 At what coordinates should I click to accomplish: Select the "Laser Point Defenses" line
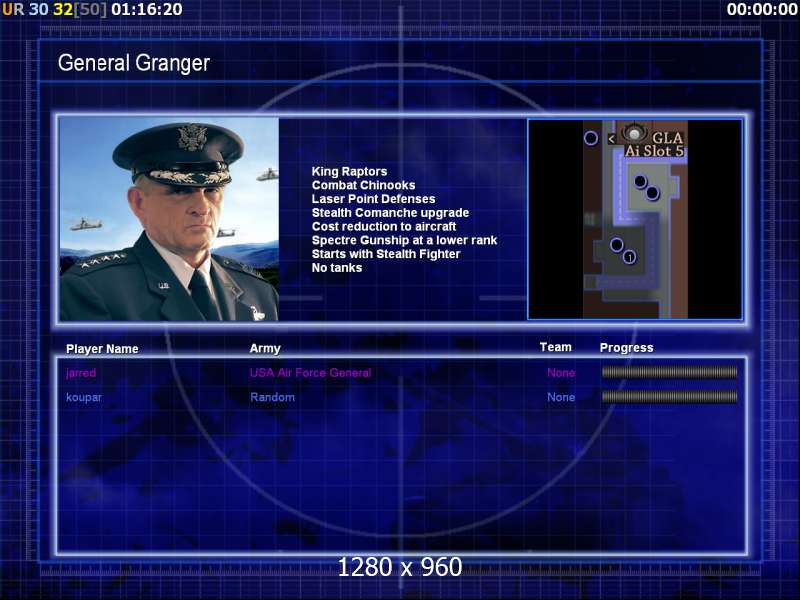(373, 199)
